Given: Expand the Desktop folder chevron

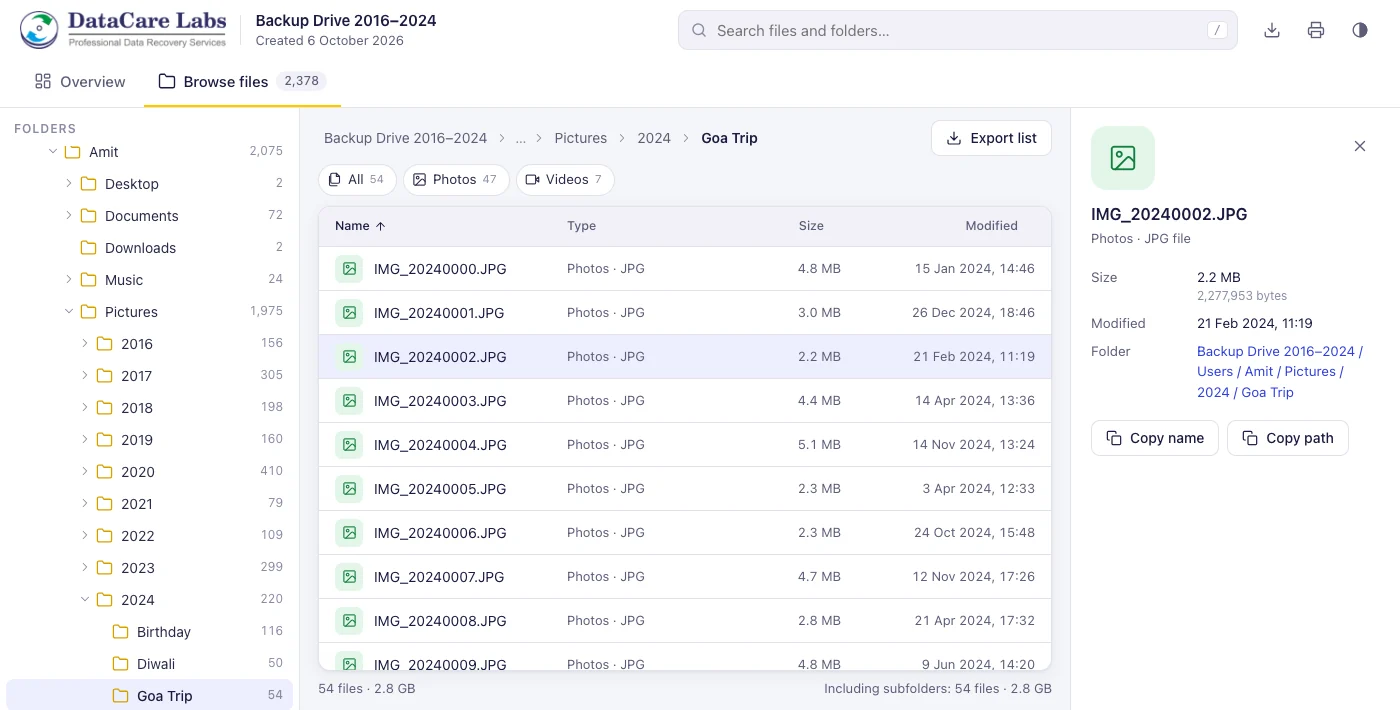Looking at the screenshot, I should pyautogui.click(x=69, y=184).
